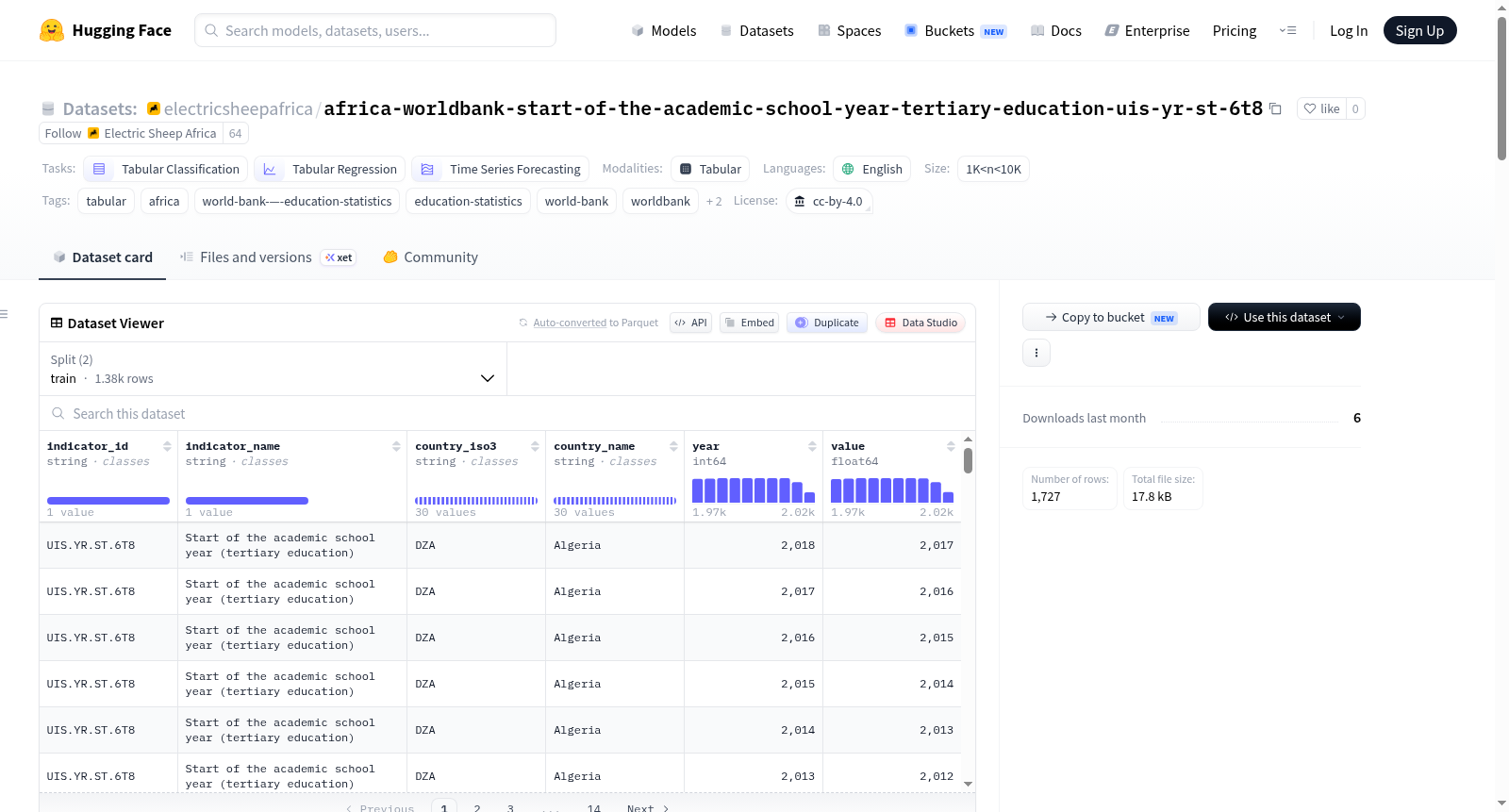This screenshot has height=812, width=1509.
Task: Open the more options three-dot menu
Action: [x=1036, y=353]
